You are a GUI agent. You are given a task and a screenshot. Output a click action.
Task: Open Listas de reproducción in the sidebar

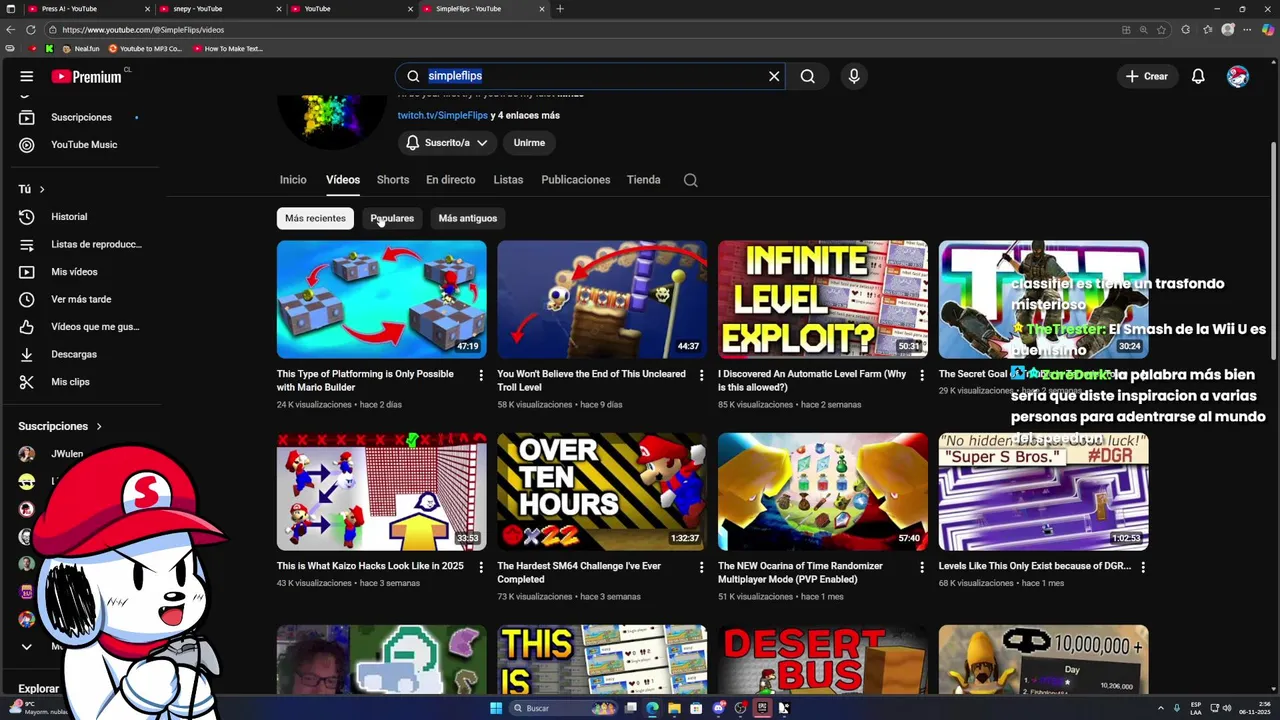point(81,244)
